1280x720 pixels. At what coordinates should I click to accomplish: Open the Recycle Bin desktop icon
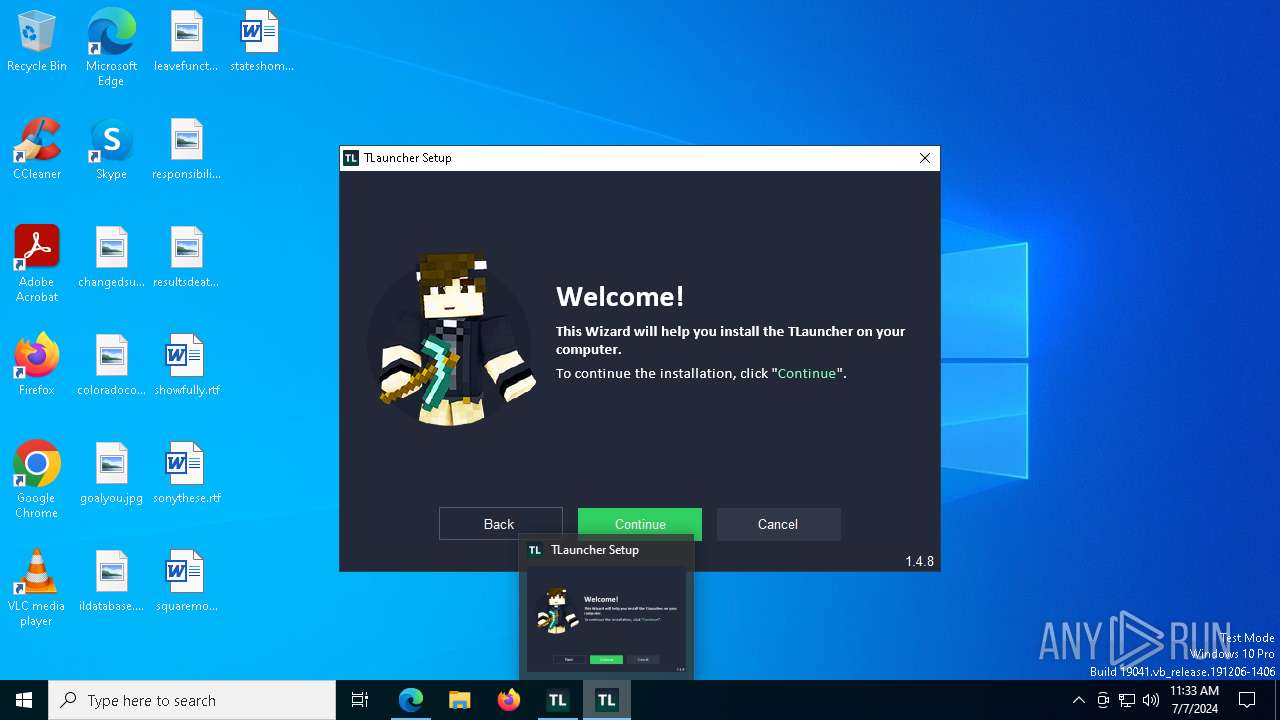[x=37, y=42]
